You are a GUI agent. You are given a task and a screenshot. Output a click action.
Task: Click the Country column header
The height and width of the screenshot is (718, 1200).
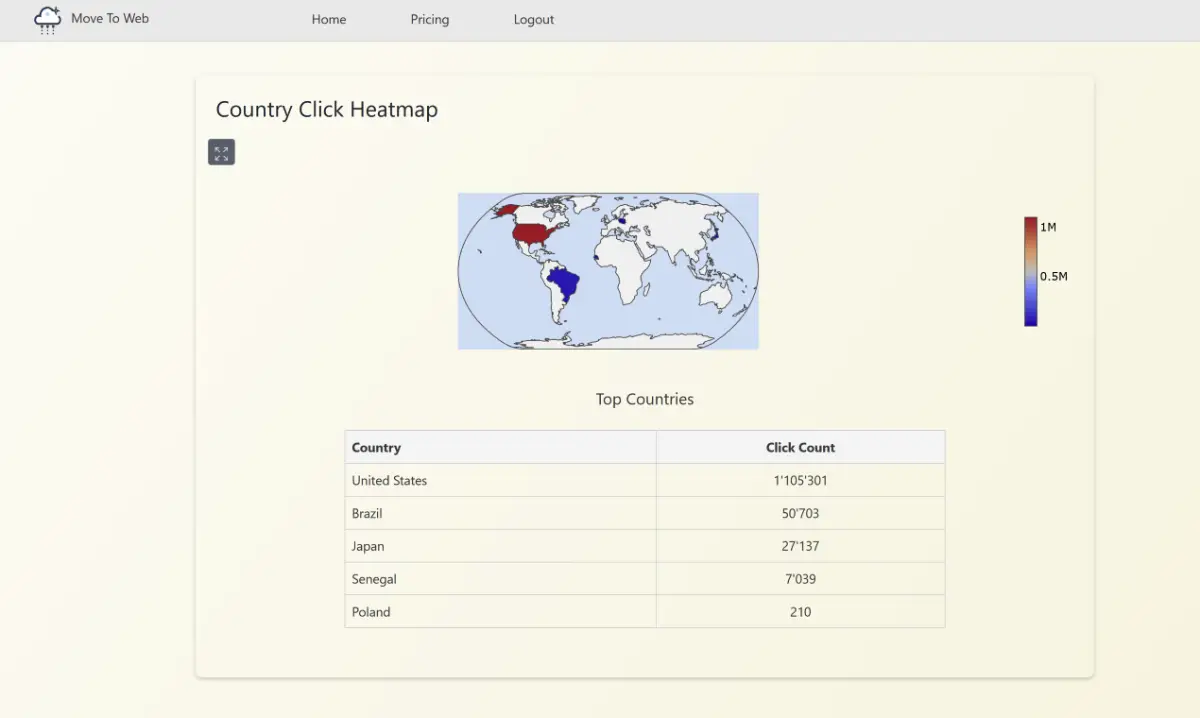376,447
